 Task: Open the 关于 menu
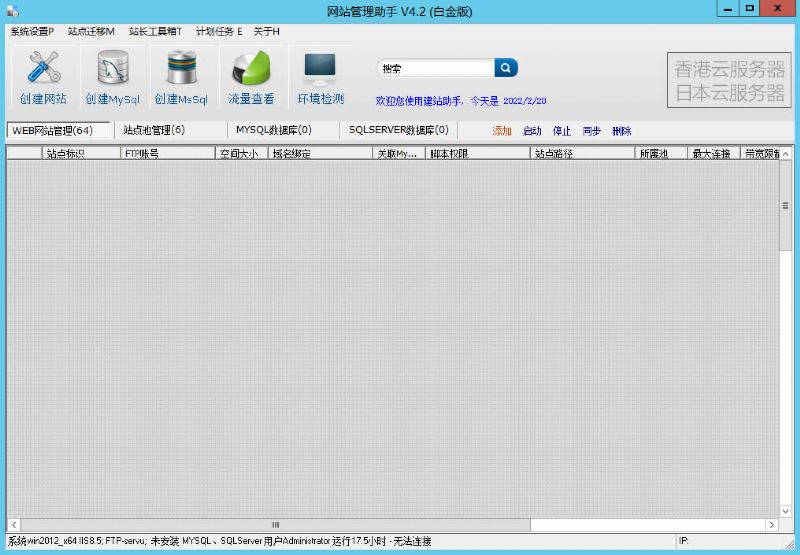click(x=266, y=32)
